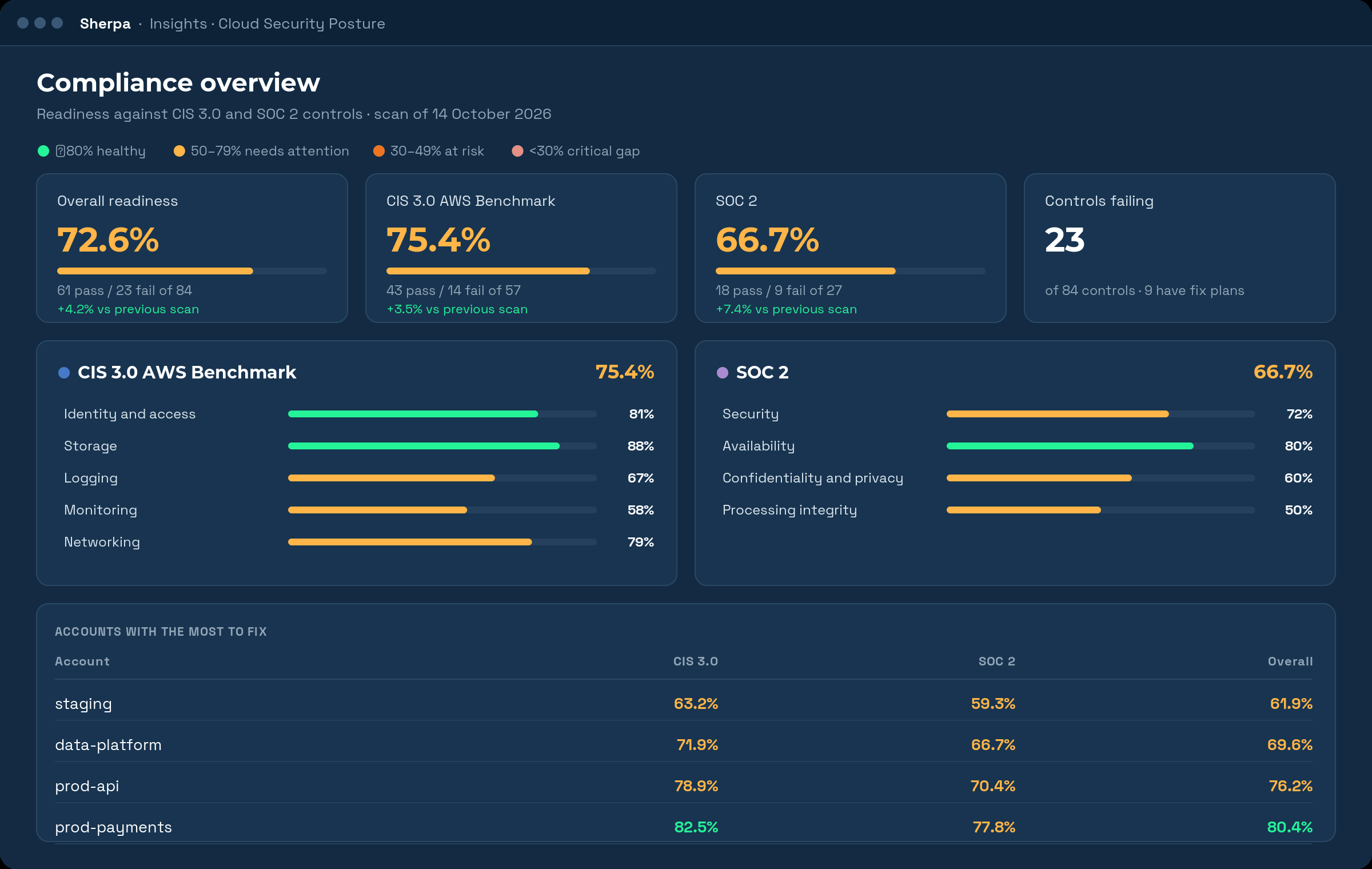1372x869 pixels.
Task: Sort by the Account column header
Action: 82,661
